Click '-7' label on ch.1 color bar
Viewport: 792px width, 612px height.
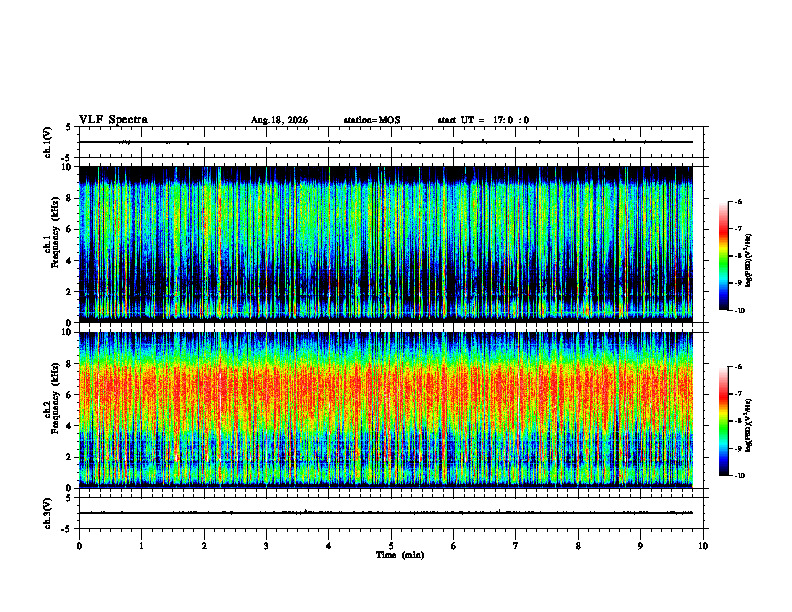[738, 229]
